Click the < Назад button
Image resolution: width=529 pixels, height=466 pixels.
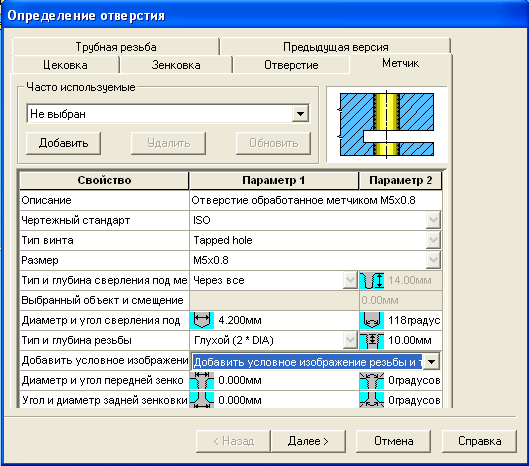coord(233,441)
